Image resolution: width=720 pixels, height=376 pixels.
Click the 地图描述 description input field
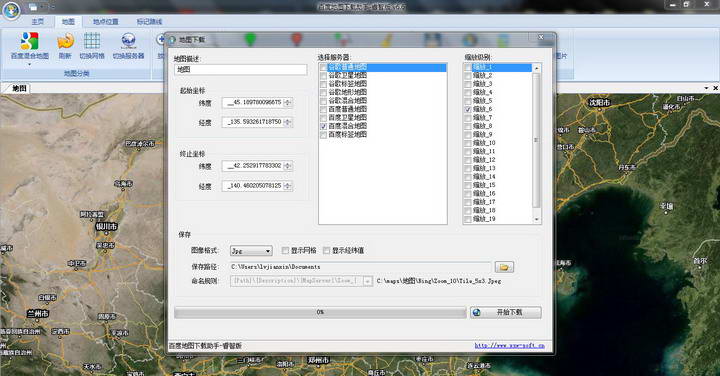[x=241, y=69]
